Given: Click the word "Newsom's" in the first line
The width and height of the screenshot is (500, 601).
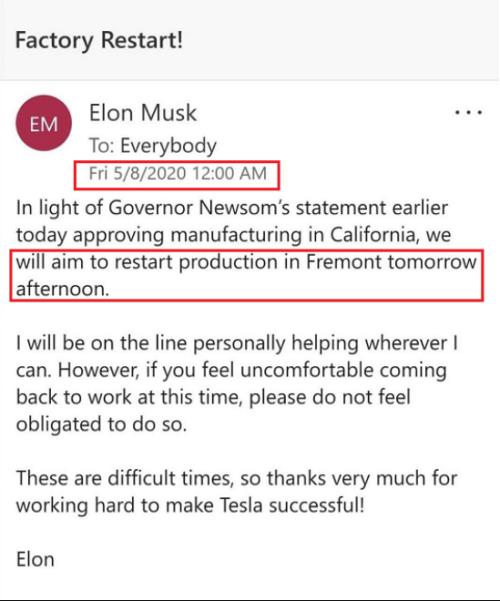Looking at the screenshot, I should 244,208.
